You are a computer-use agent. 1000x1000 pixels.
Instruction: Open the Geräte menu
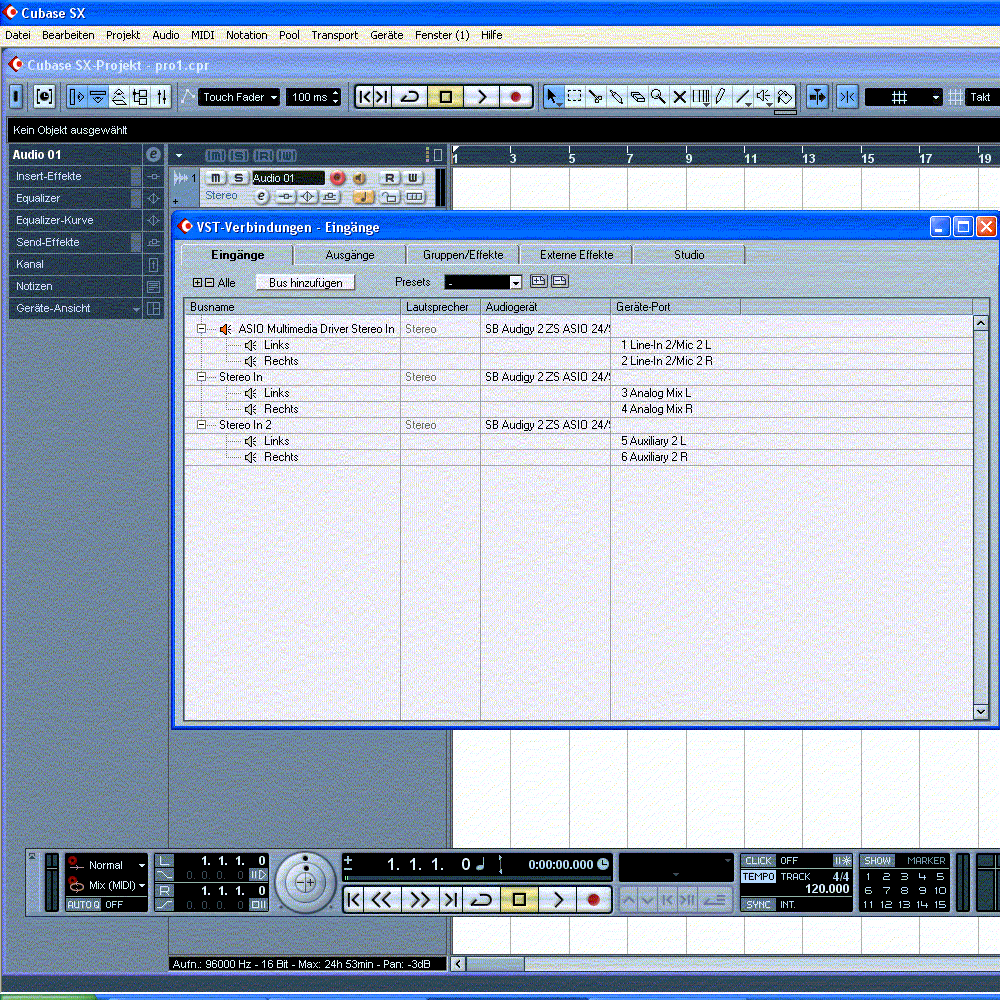pos(386,35)
